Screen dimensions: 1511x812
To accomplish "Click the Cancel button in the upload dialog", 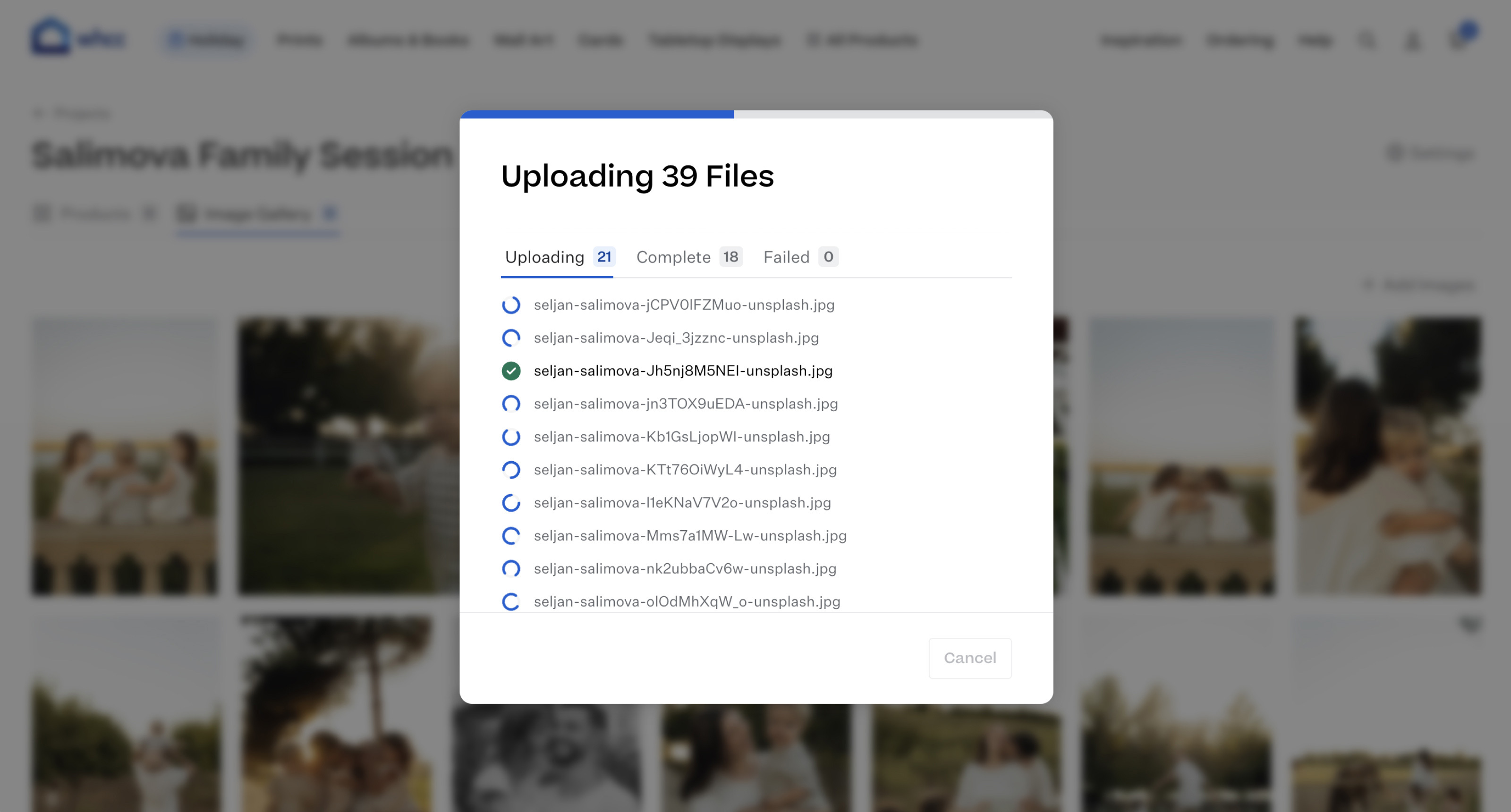I will (x=969, y=658).
